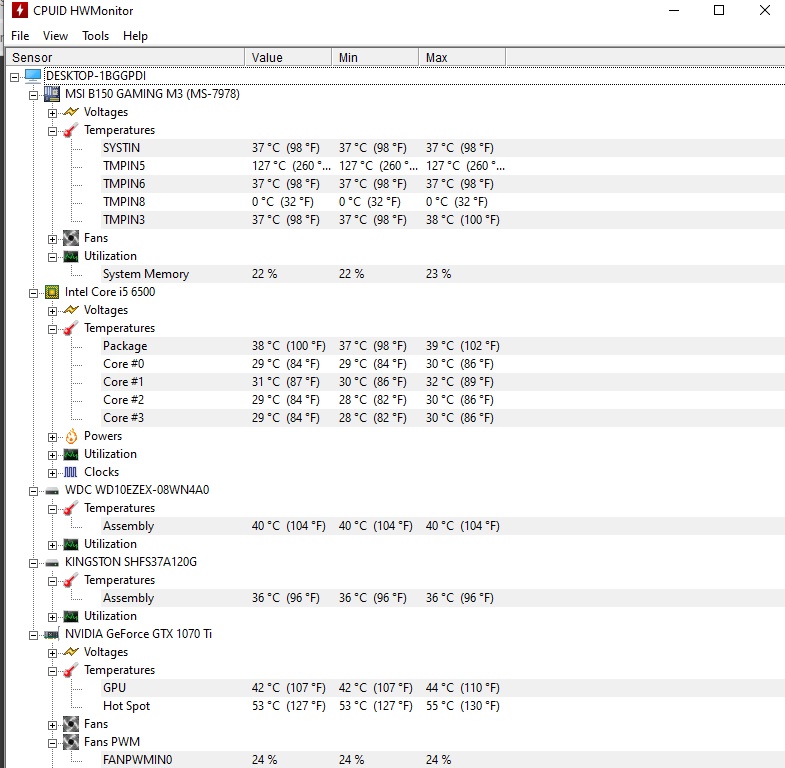Expand the Powers node
785x768 pixels.
coord(53,438)
